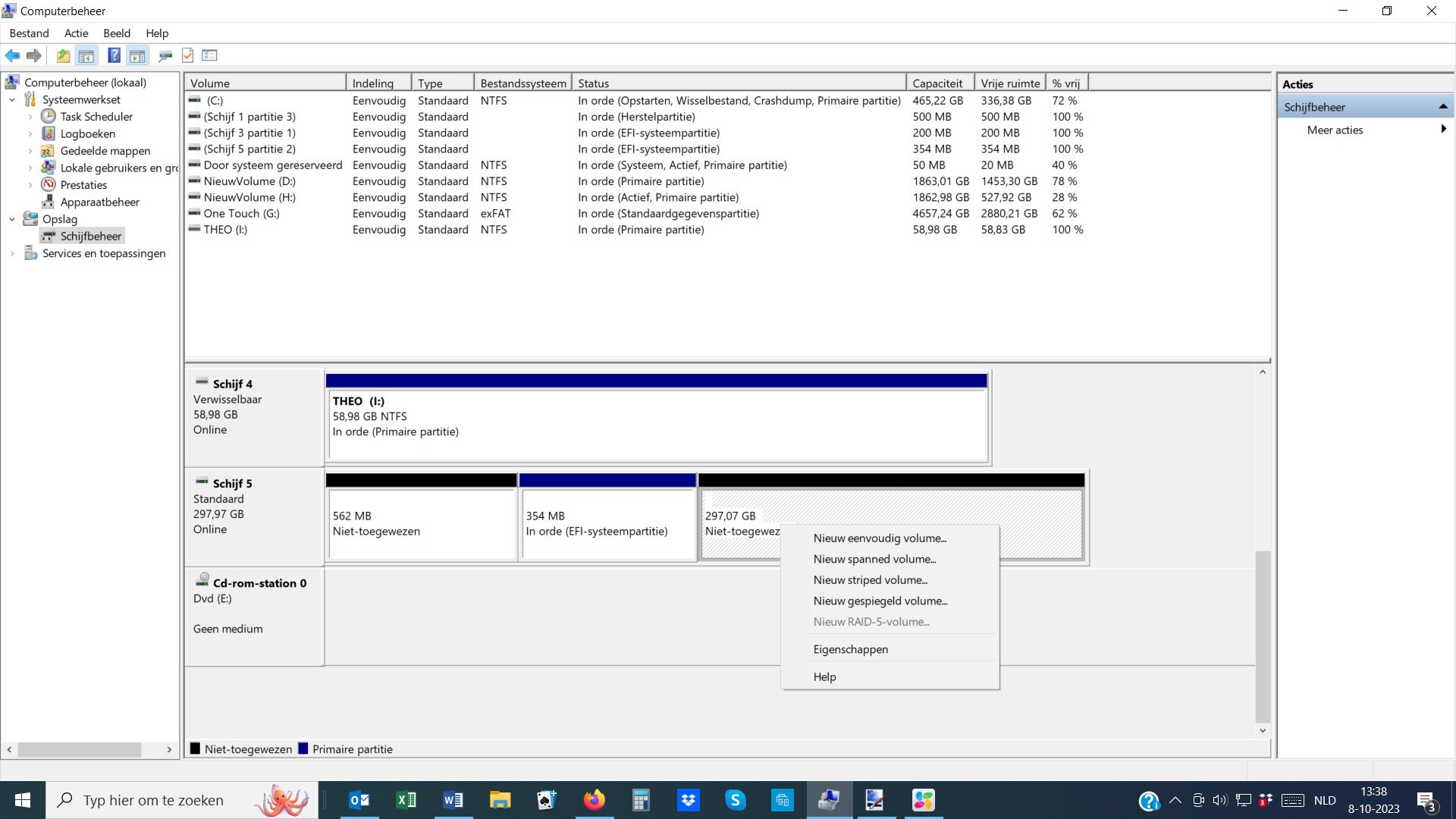Click the vertical scrollbar down arrow in disk pane
Image resolution: width=1456 pixels, height=819 pixels.
pos(1263,731)
